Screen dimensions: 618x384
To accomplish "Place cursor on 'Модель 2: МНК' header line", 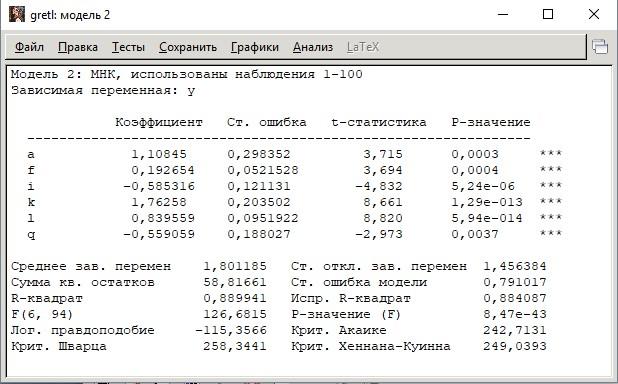I will tap(186, 74).
